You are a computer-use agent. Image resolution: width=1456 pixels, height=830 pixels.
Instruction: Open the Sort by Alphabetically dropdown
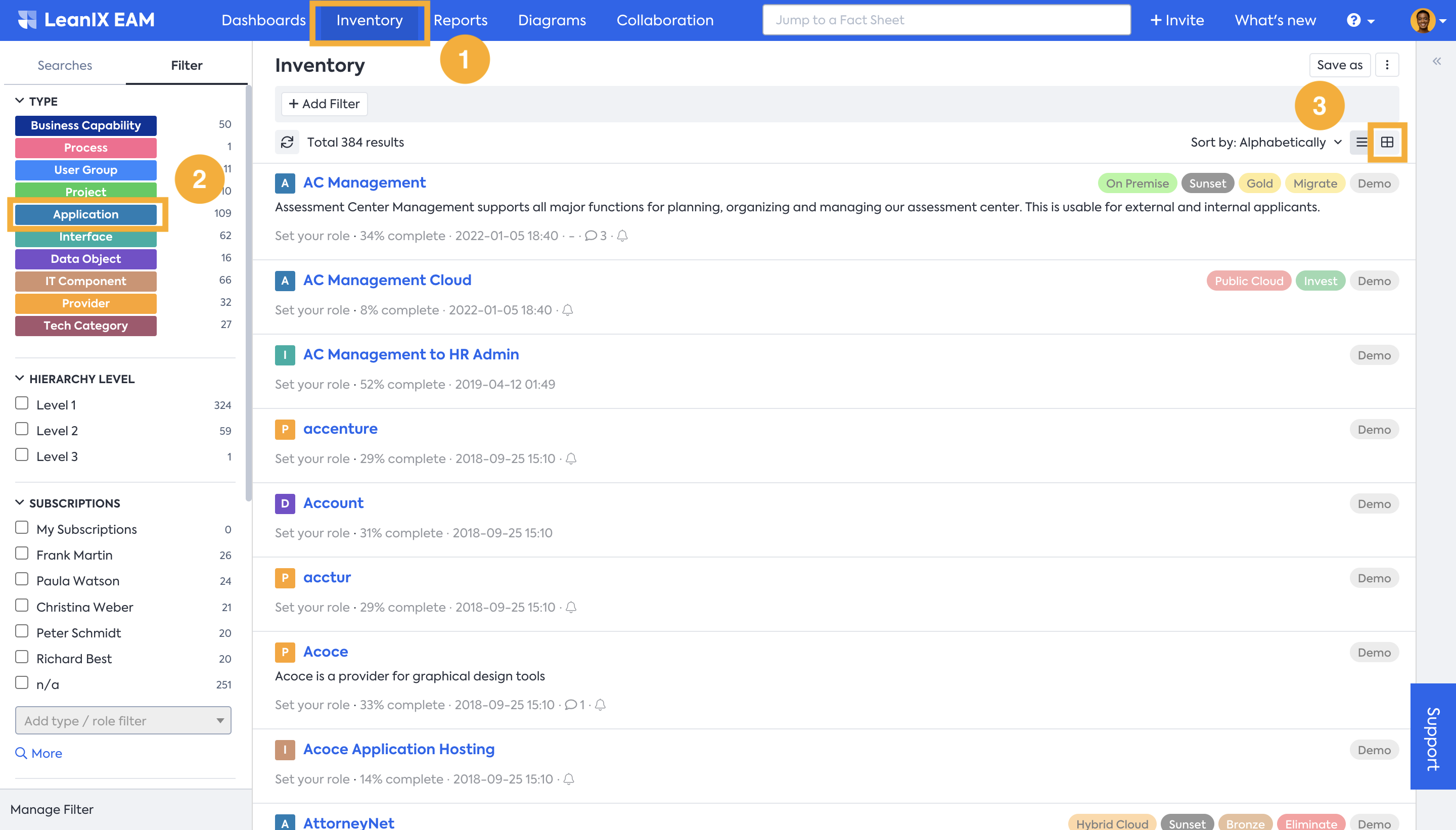pyautogui.click(x=1265, y=142)
